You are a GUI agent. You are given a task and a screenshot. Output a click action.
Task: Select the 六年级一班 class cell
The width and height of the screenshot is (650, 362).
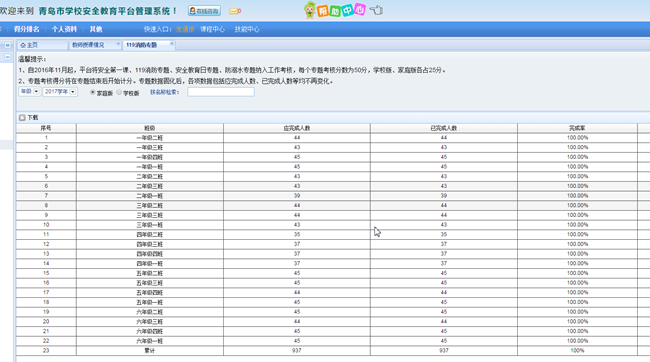coord(150,341)
